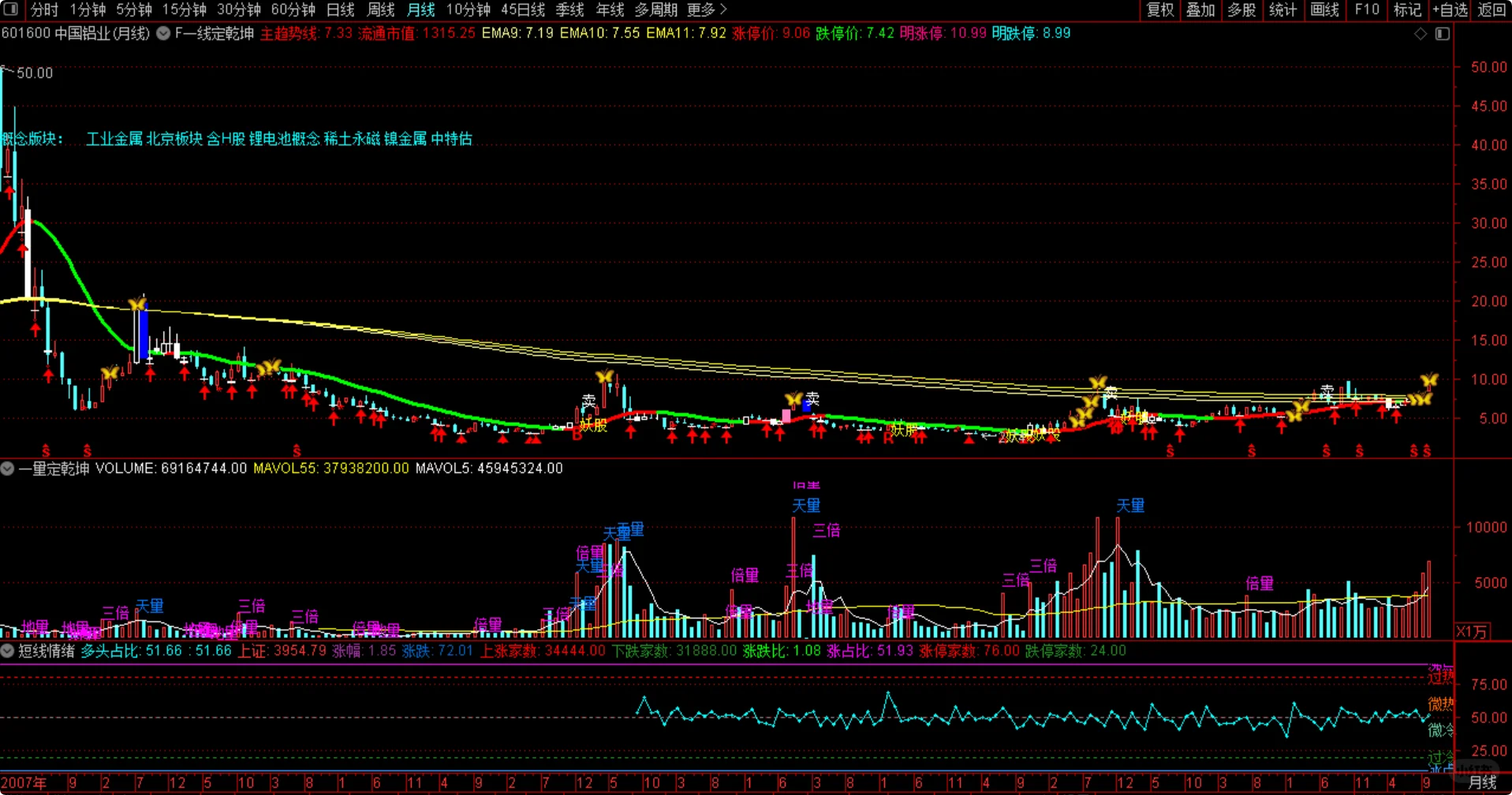This screenshot has height=795, width=1512.
Task: Click the 一里定乾坤 volume indicator name
Action: click(54, 468)
